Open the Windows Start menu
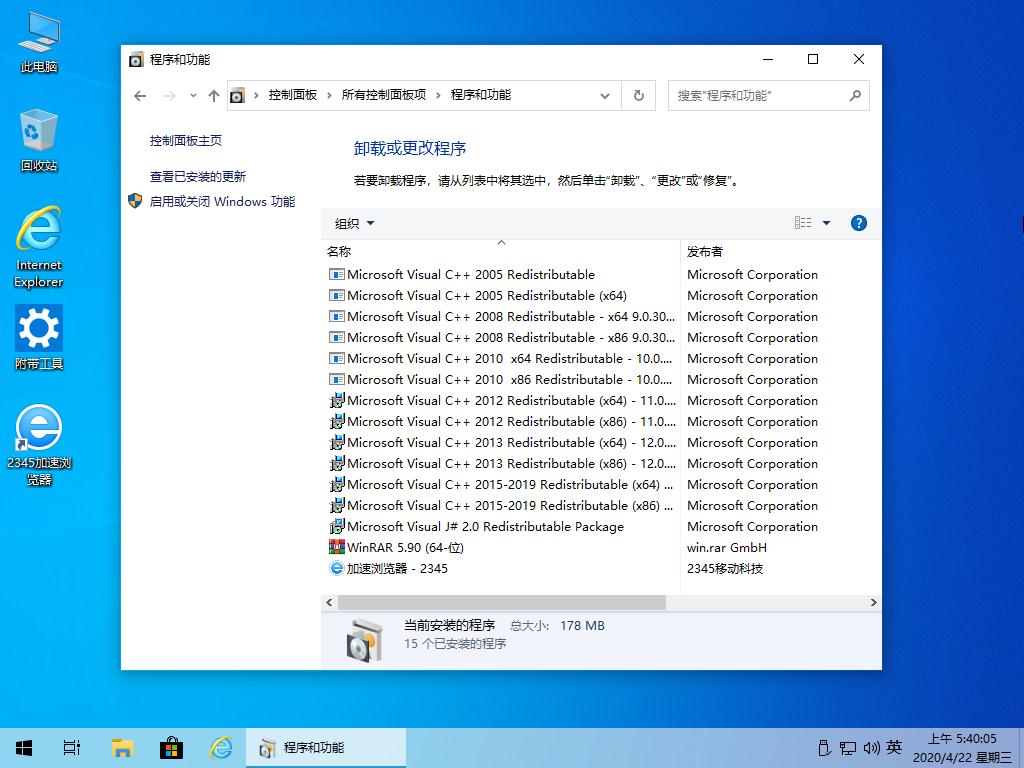The height and width of the screenshot is (768, 1024). tap(24, 748)
